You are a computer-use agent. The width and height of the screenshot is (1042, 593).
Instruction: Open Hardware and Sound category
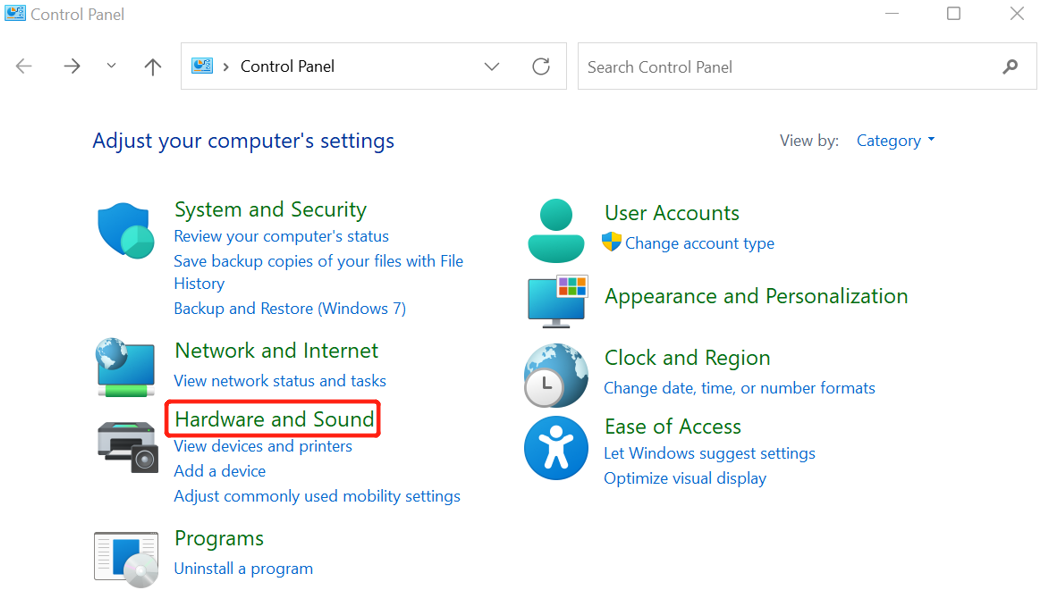(x=274, y=419)
